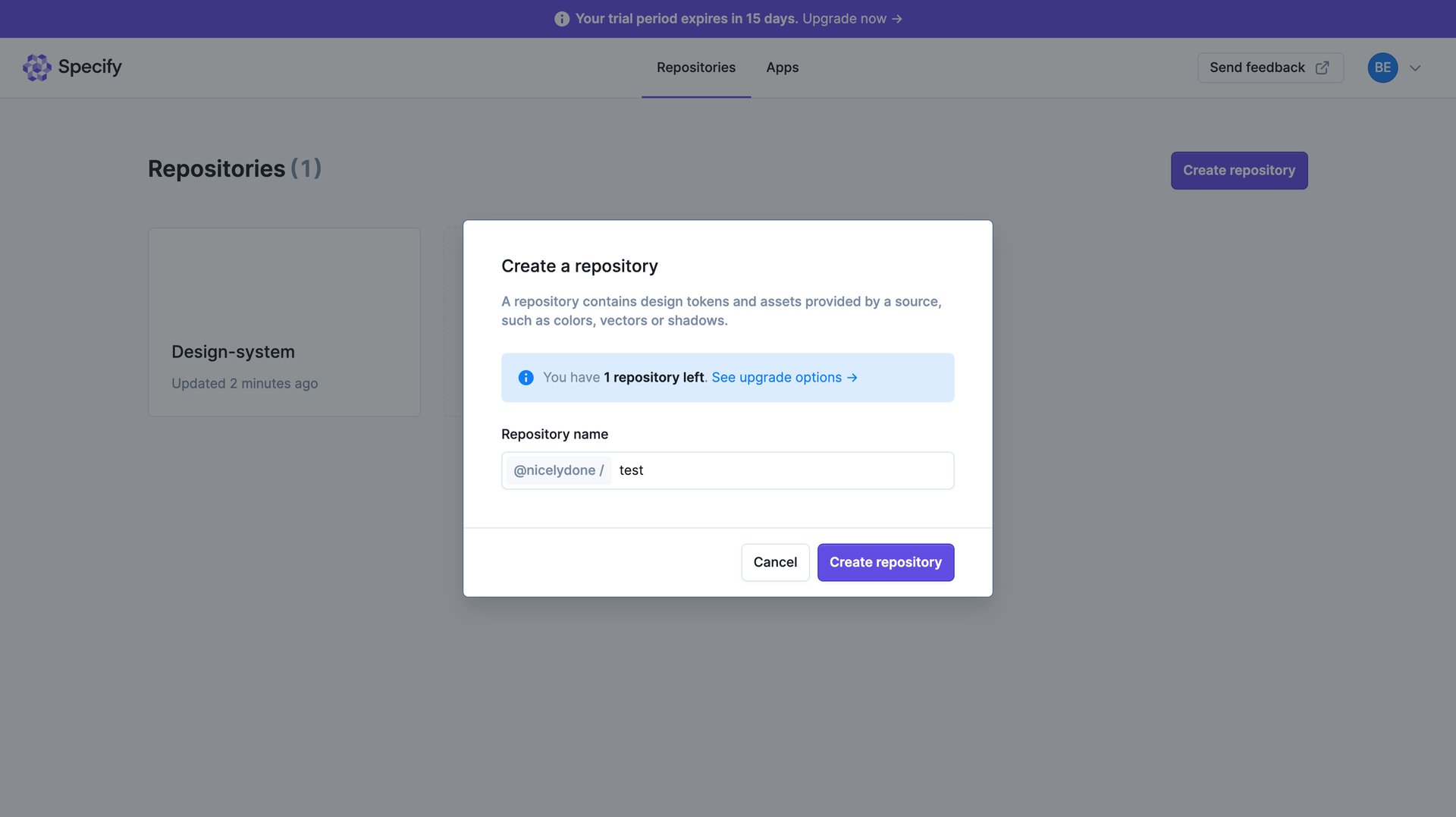This screenshot has width=1456, height=817.
Task: Click the info icon in the trial banner
Action: click(x=562, y=18)
